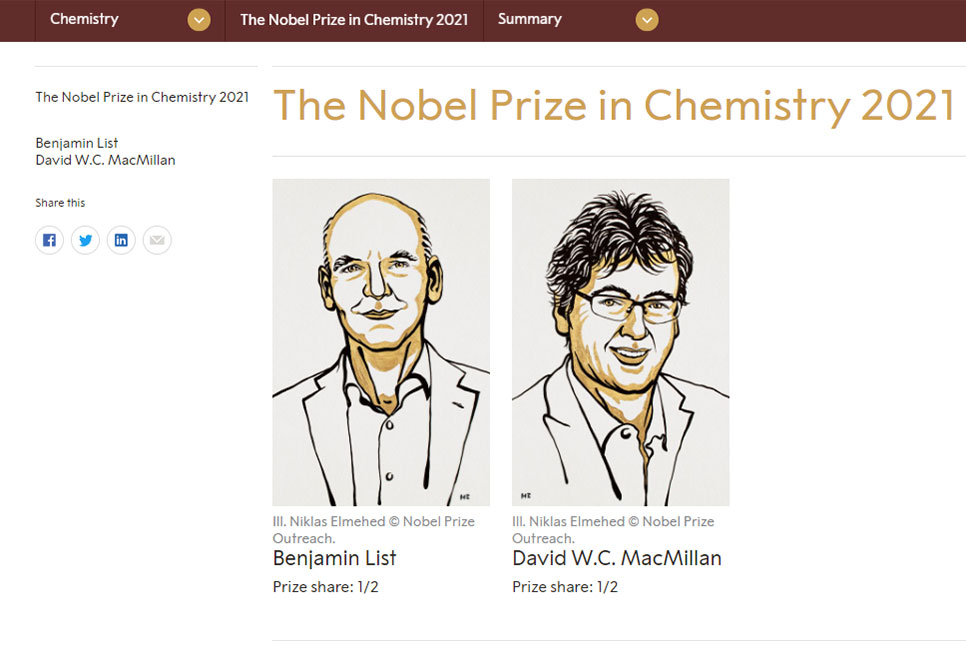This screenshot has height=648, width=966.
Task: Share page via LinkedIn icon
Action: [x=121, y=240]
